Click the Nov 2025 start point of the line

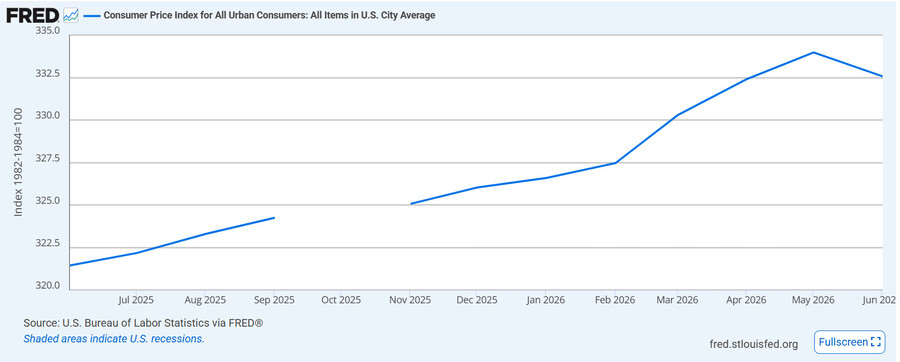click(411, 204)
